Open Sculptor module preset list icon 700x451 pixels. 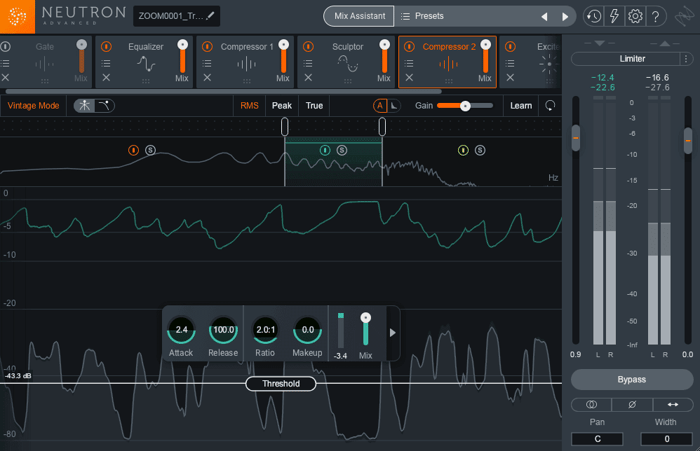tap(308, 63)
